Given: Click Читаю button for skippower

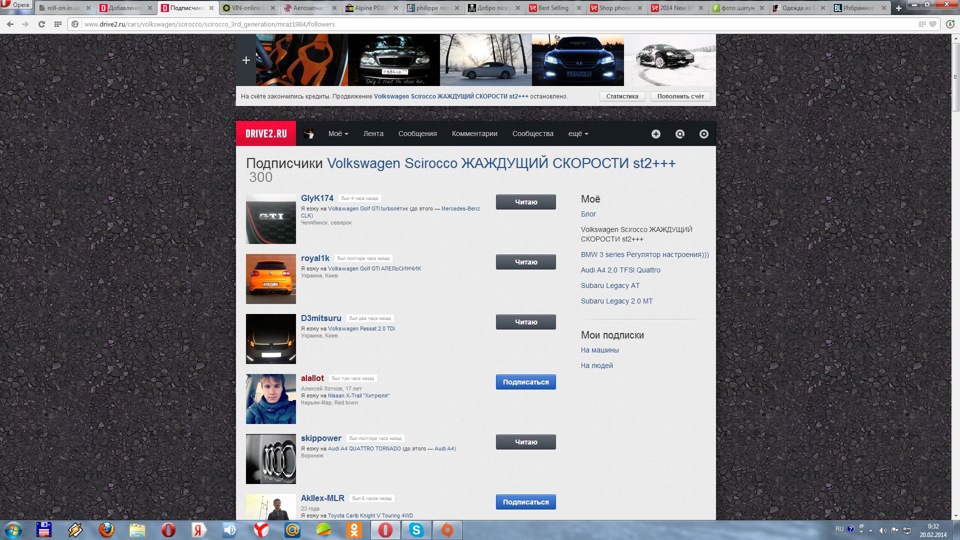Looking at the screenshot, I should coord(526,441).
